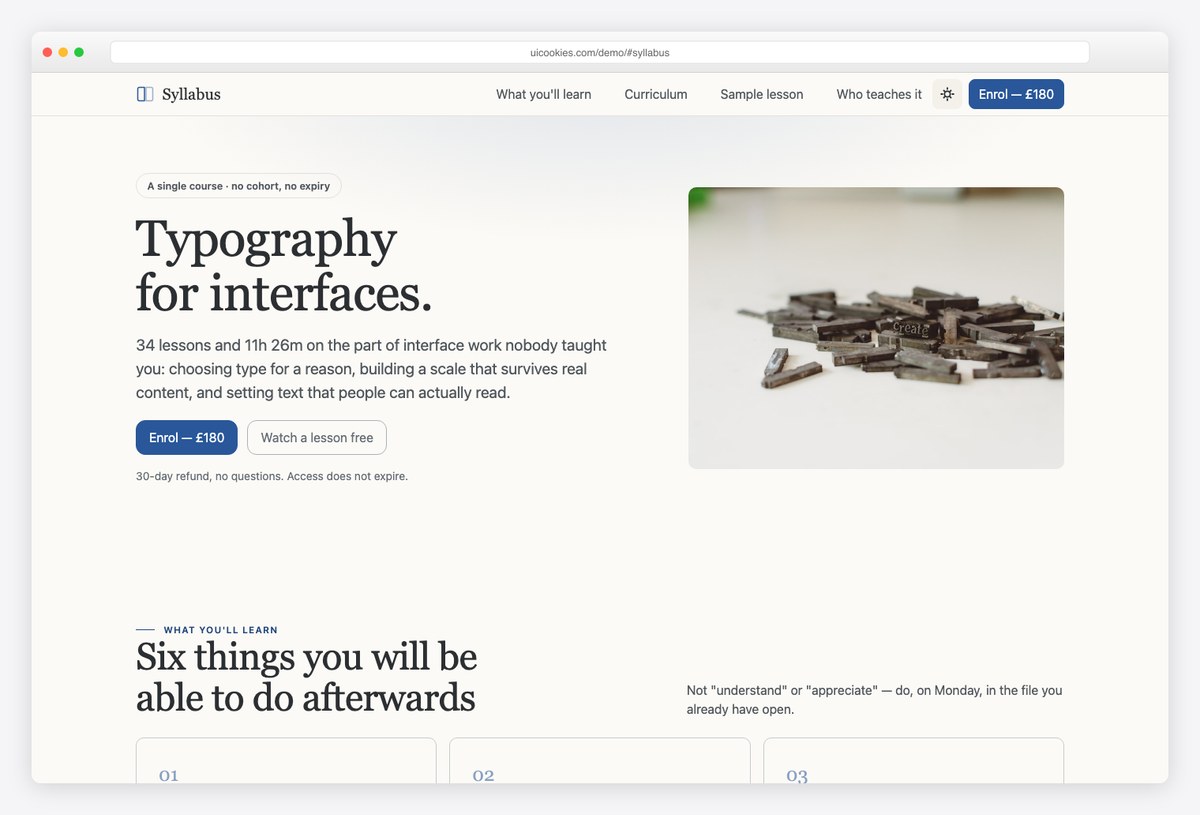Screen dimensions: 1200x815
Task: Click the metal type letters hero image
Action: click(x=876, y=328)
